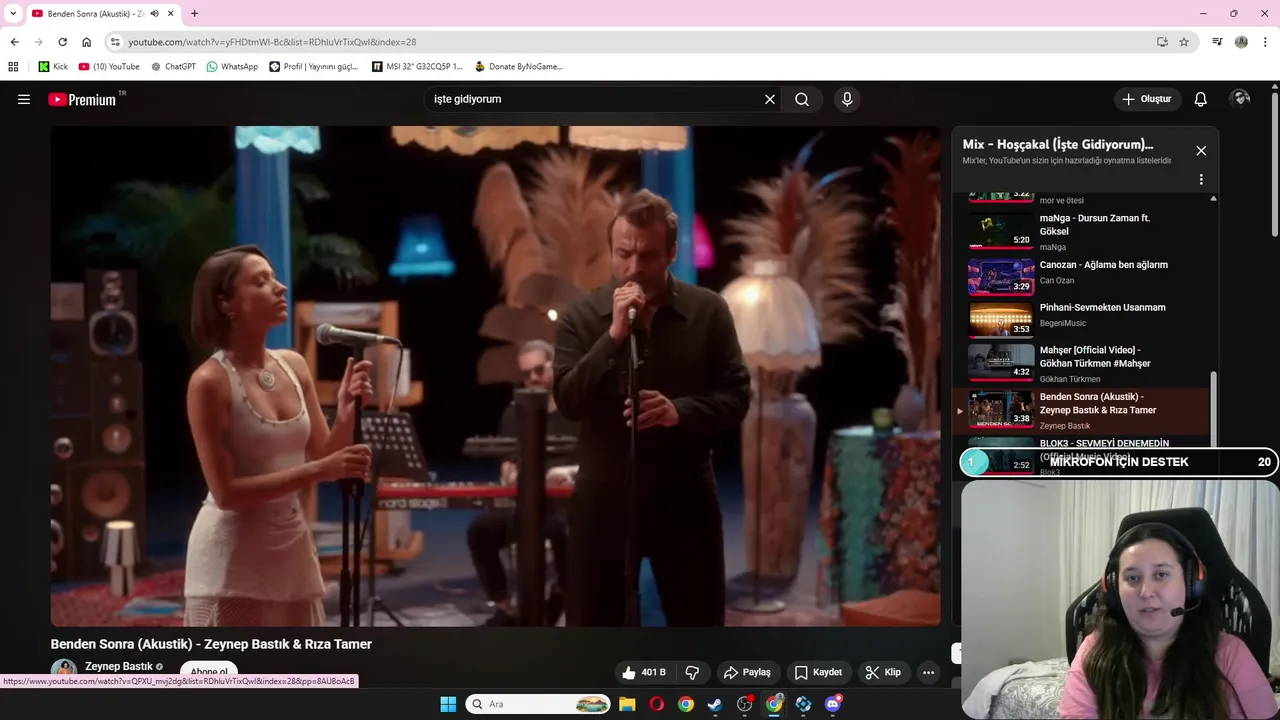This screenshot has height=720, width=1280.
Task: Click Klip clip button
Action: (x=883, y=672)
